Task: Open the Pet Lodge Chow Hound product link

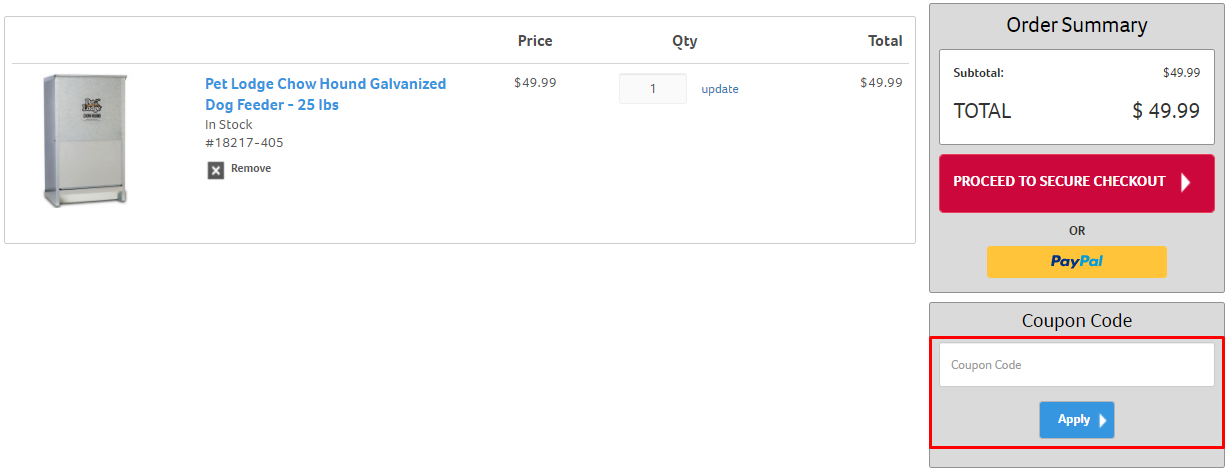Action: (x=326, y=94)
